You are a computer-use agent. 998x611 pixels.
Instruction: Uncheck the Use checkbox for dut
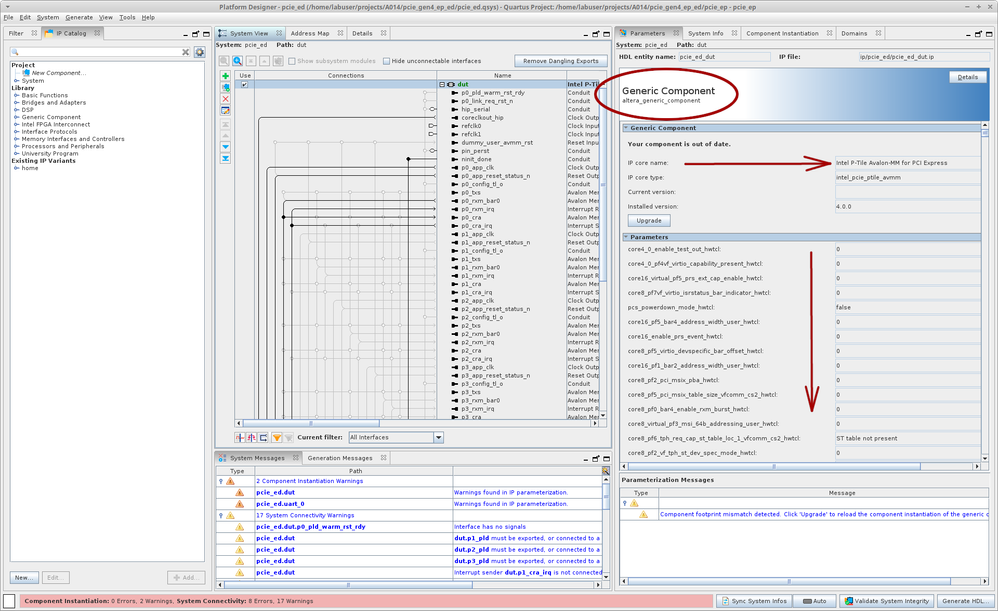tap(244, 85)
